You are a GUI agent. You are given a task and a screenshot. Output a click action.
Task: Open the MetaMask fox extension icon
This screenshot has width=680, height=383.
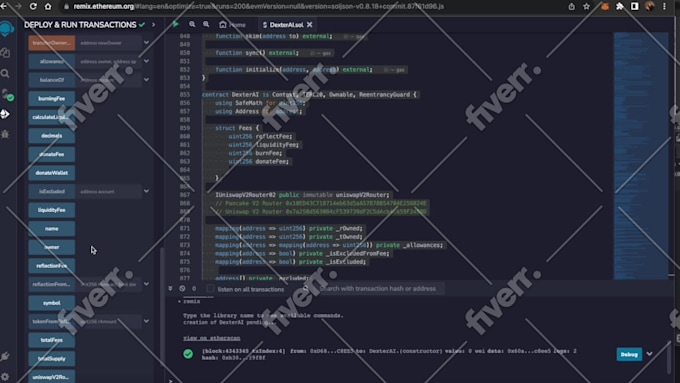(x=605, y=7)
